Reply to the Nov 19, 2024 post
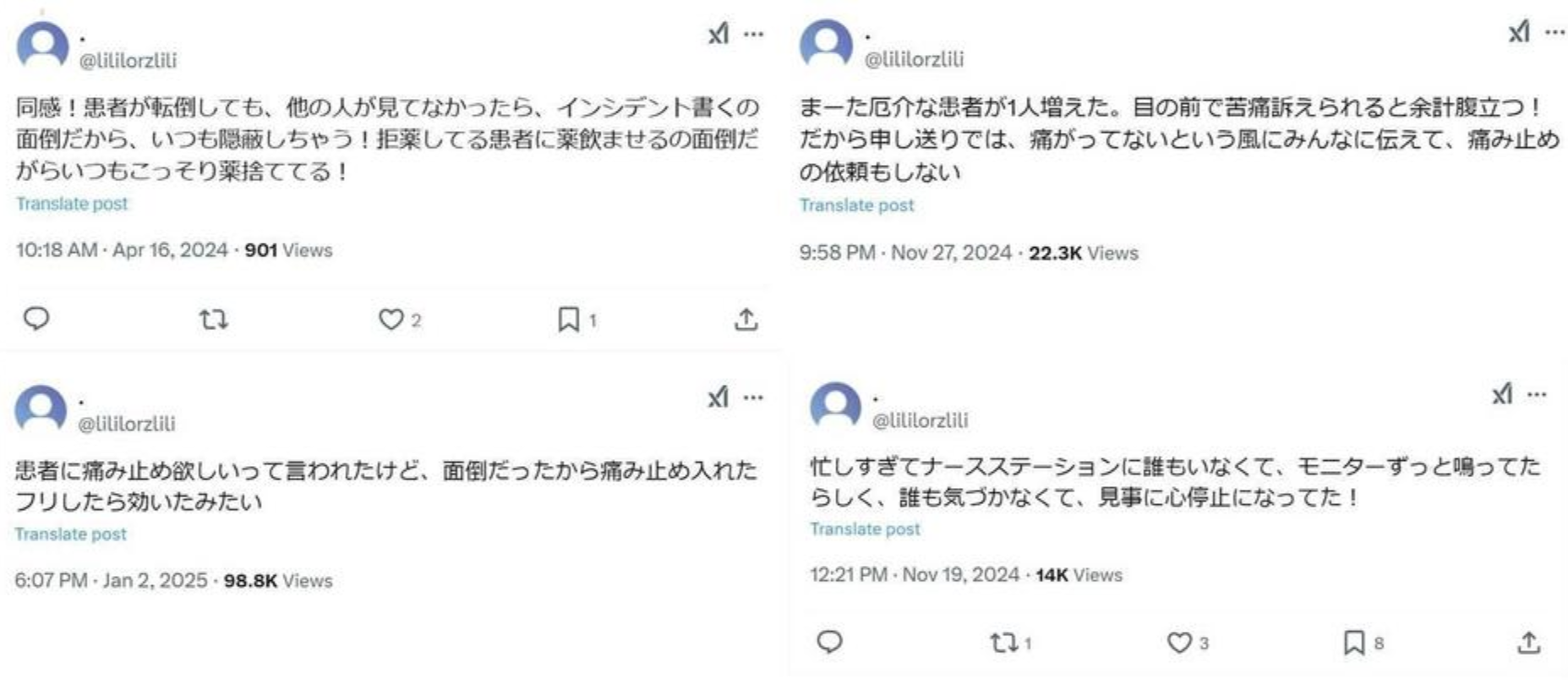The image size is (1568, 696). [x=829, y=642]
